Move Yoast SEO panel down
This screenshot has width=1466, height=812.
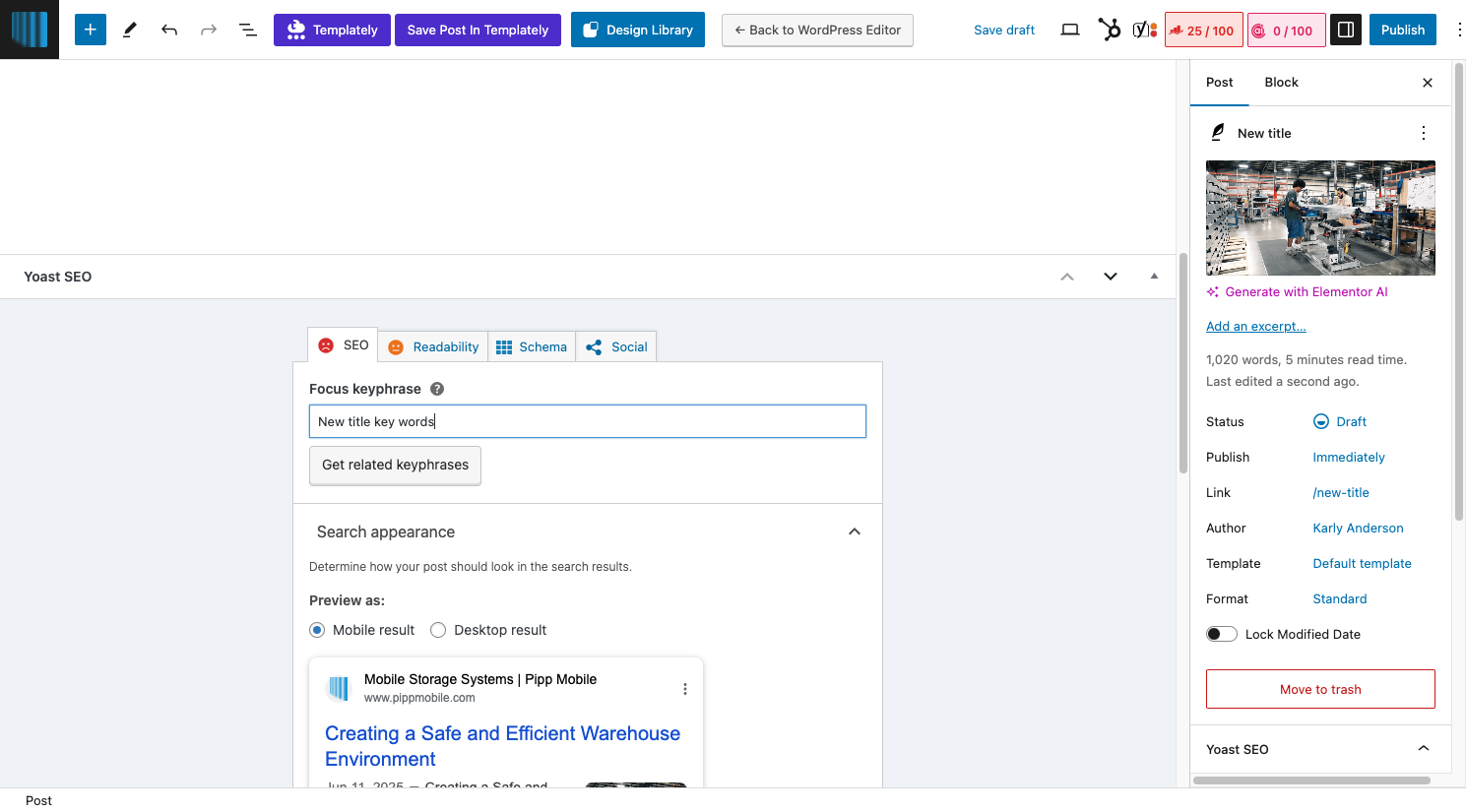[x=1111, y=277]
